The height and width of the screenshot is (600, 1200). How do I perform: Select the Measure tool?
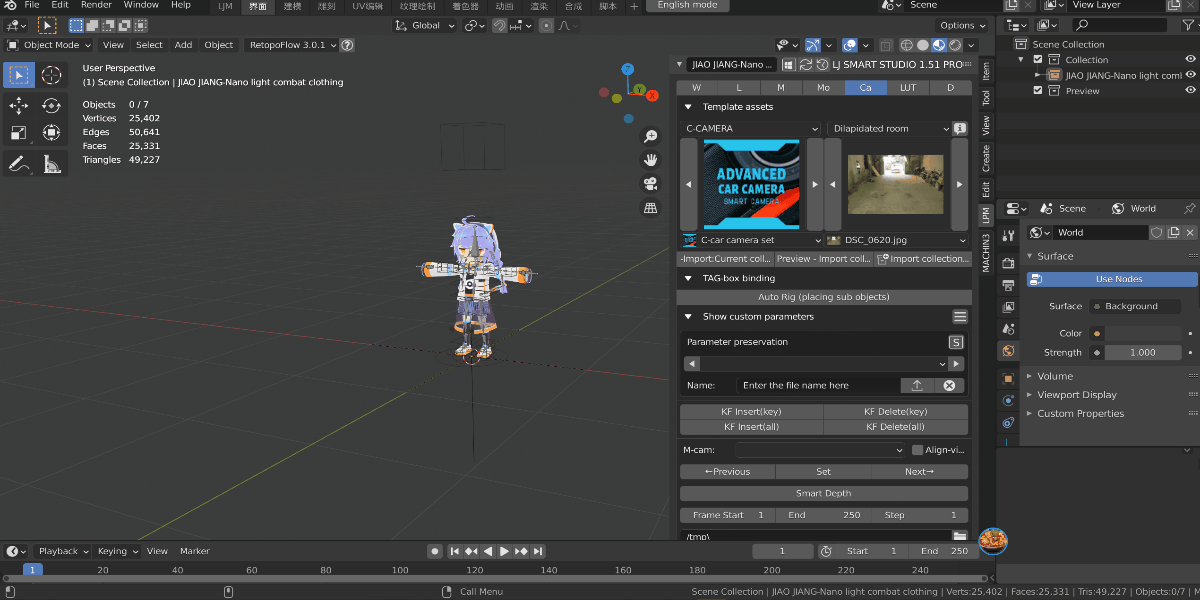(x=51, y=163)
